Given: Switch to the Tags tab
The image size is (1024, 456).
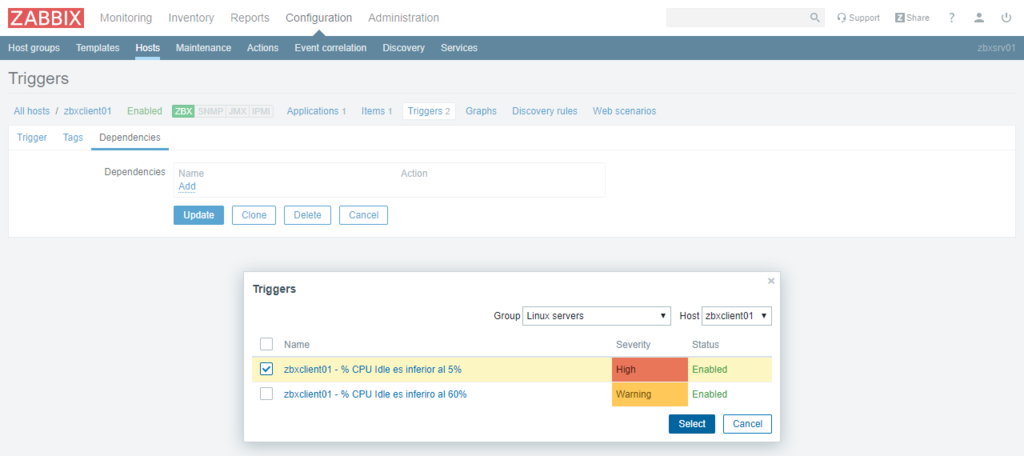Looking at the screenshot, I should click(73, 137).
